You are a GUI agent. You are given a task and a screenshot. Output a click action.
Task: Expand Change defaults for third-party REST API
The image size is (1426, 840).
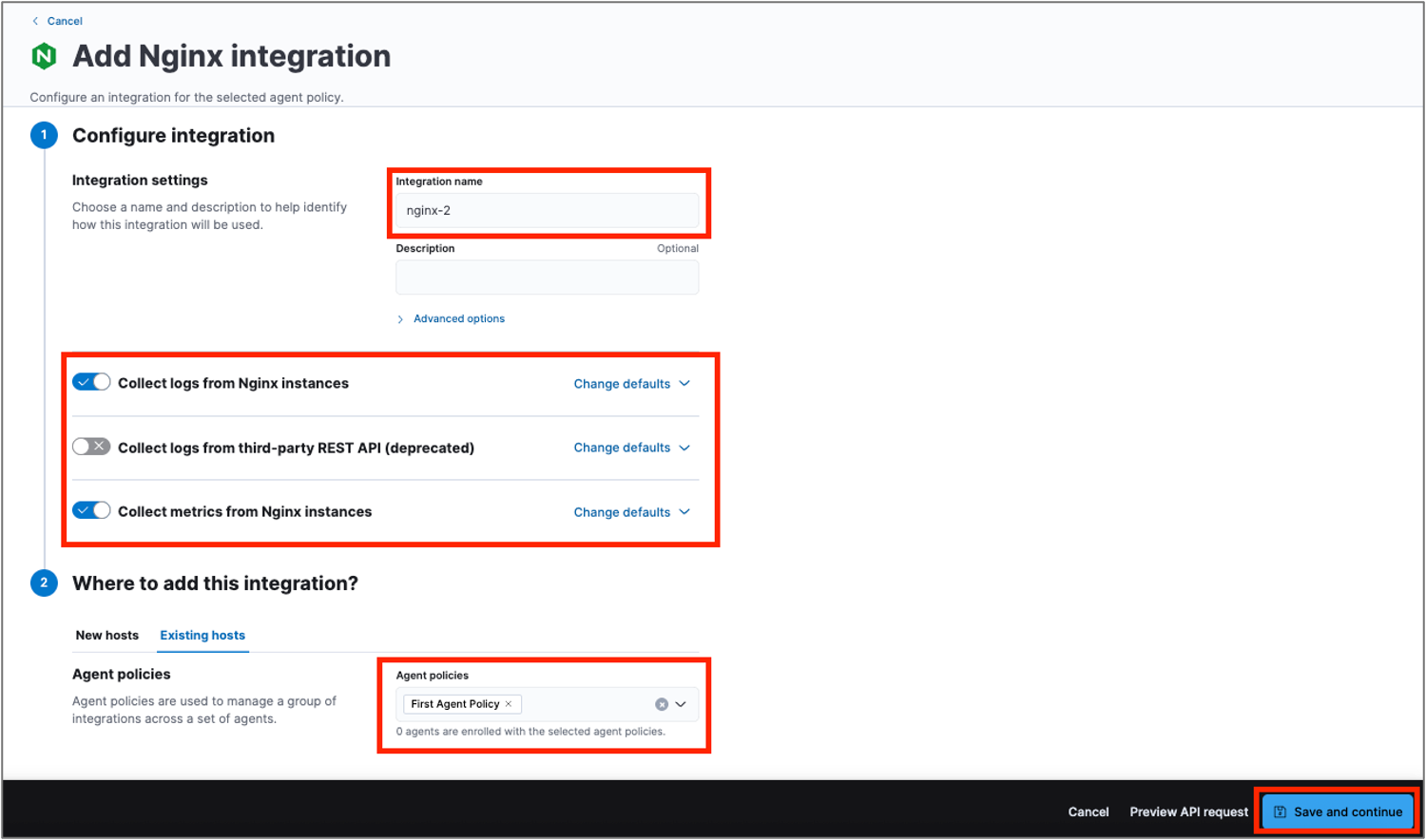pos(631,448)
